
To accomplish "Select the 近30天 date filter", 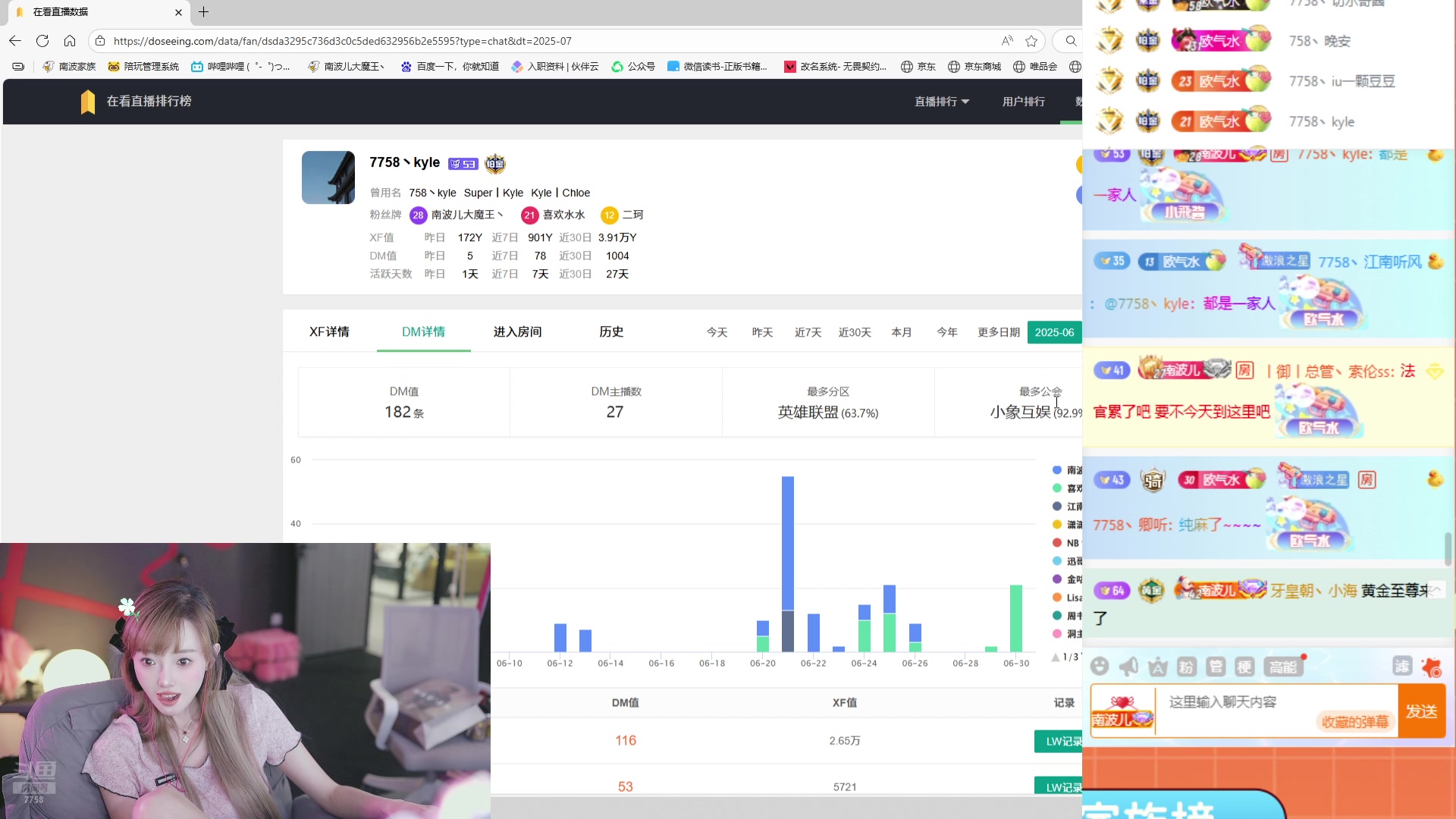I will pos(855,332).
